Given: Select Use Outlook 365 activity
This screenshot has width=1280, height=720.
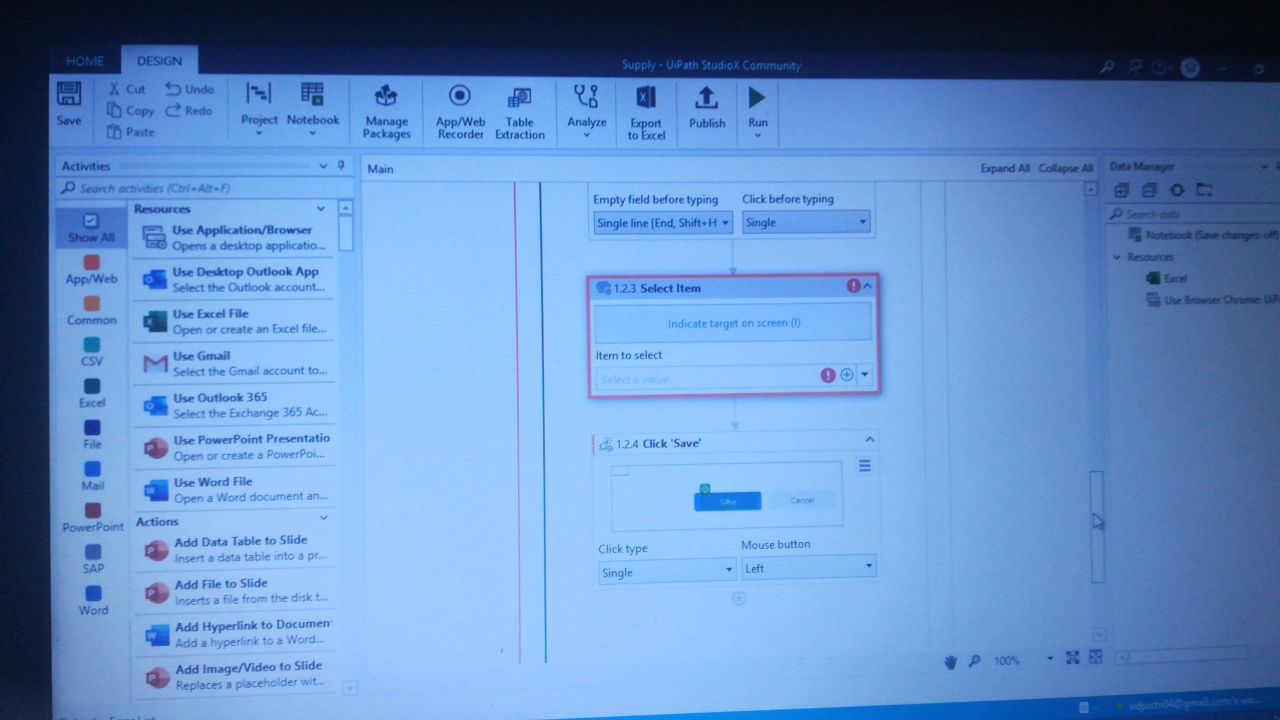Looking at the screenshot, I should point(234,405).
